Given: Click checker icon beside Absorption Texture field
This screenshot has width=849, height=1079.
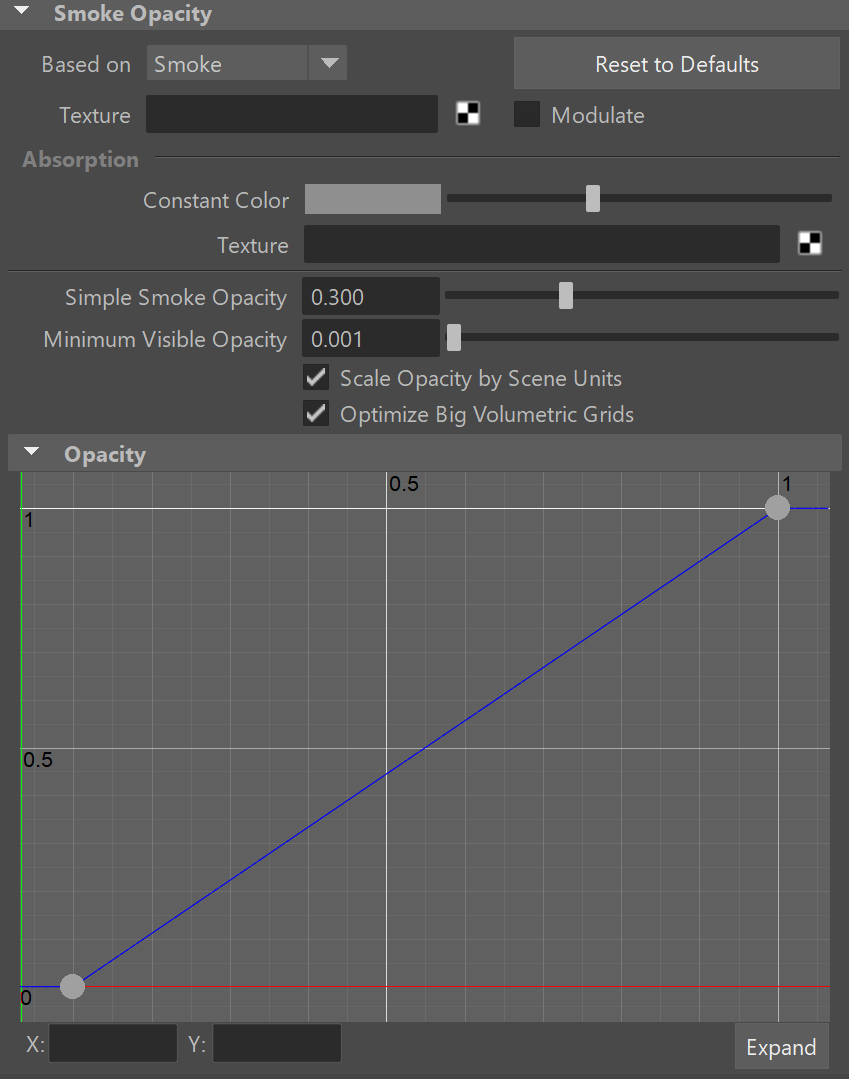Looking at the screenshot, I should [x=810, y=244].
